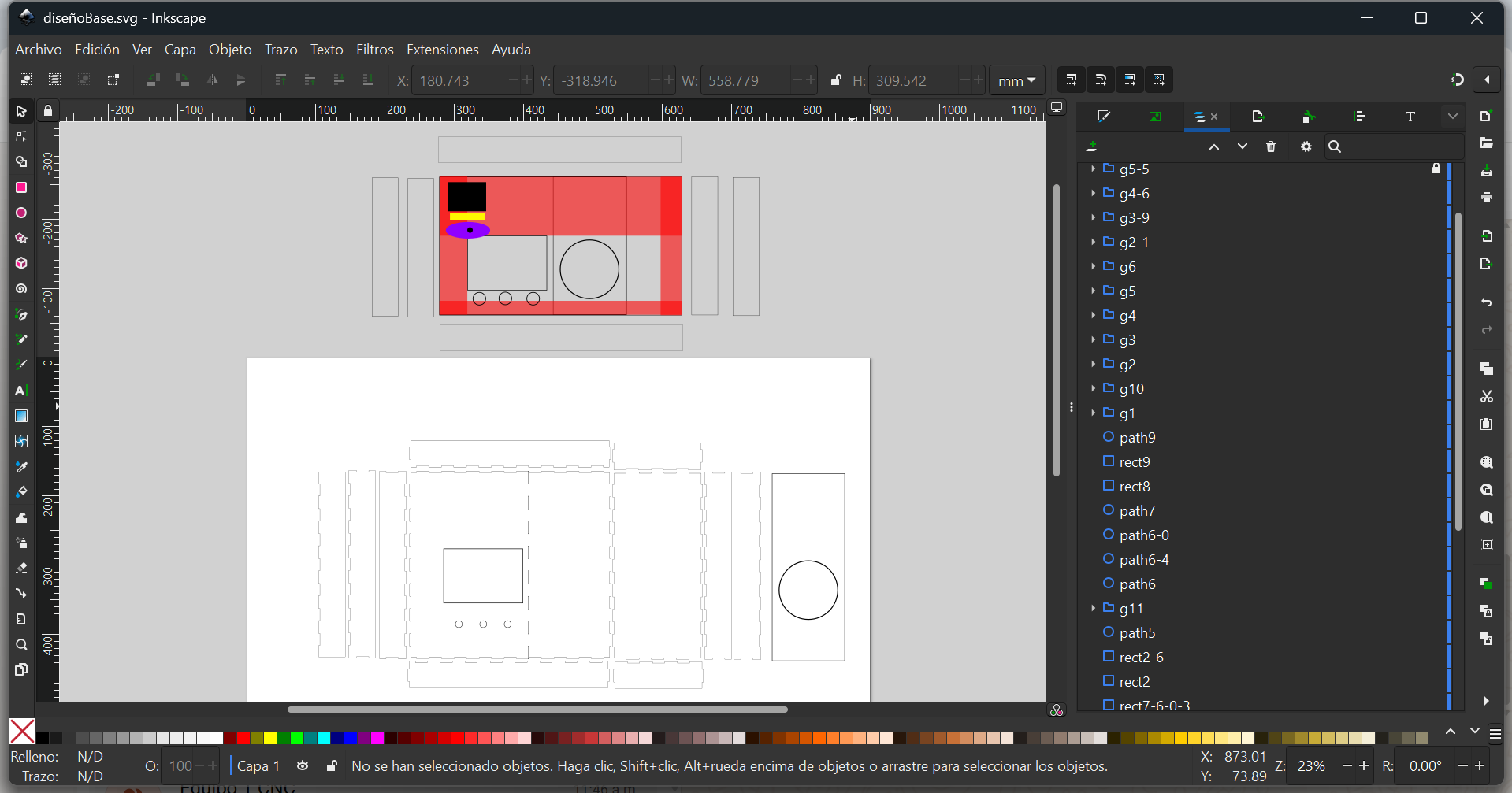Toggle Capa 1 layer visibility eye
The width and height of the screenshot is (1512, 793).
tap(303, 765)
